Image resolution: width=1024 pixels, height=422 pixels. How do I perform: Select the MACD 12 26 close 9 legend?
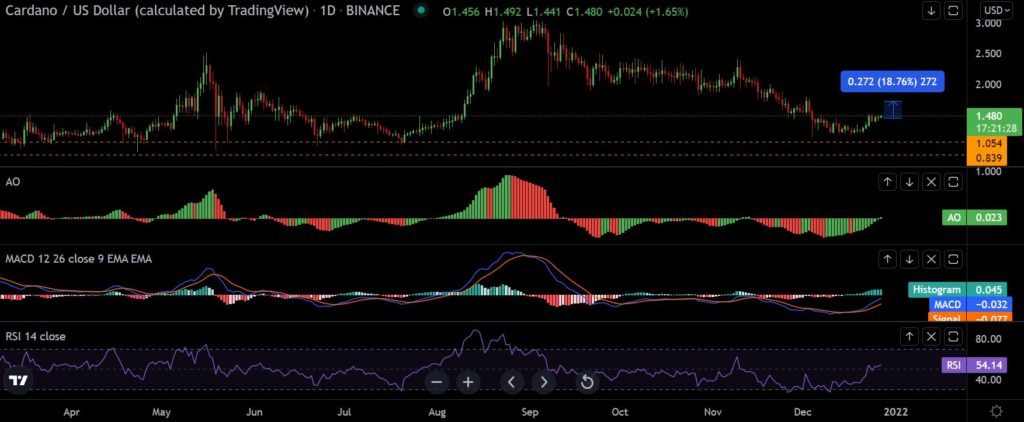(x=78, y=259)
